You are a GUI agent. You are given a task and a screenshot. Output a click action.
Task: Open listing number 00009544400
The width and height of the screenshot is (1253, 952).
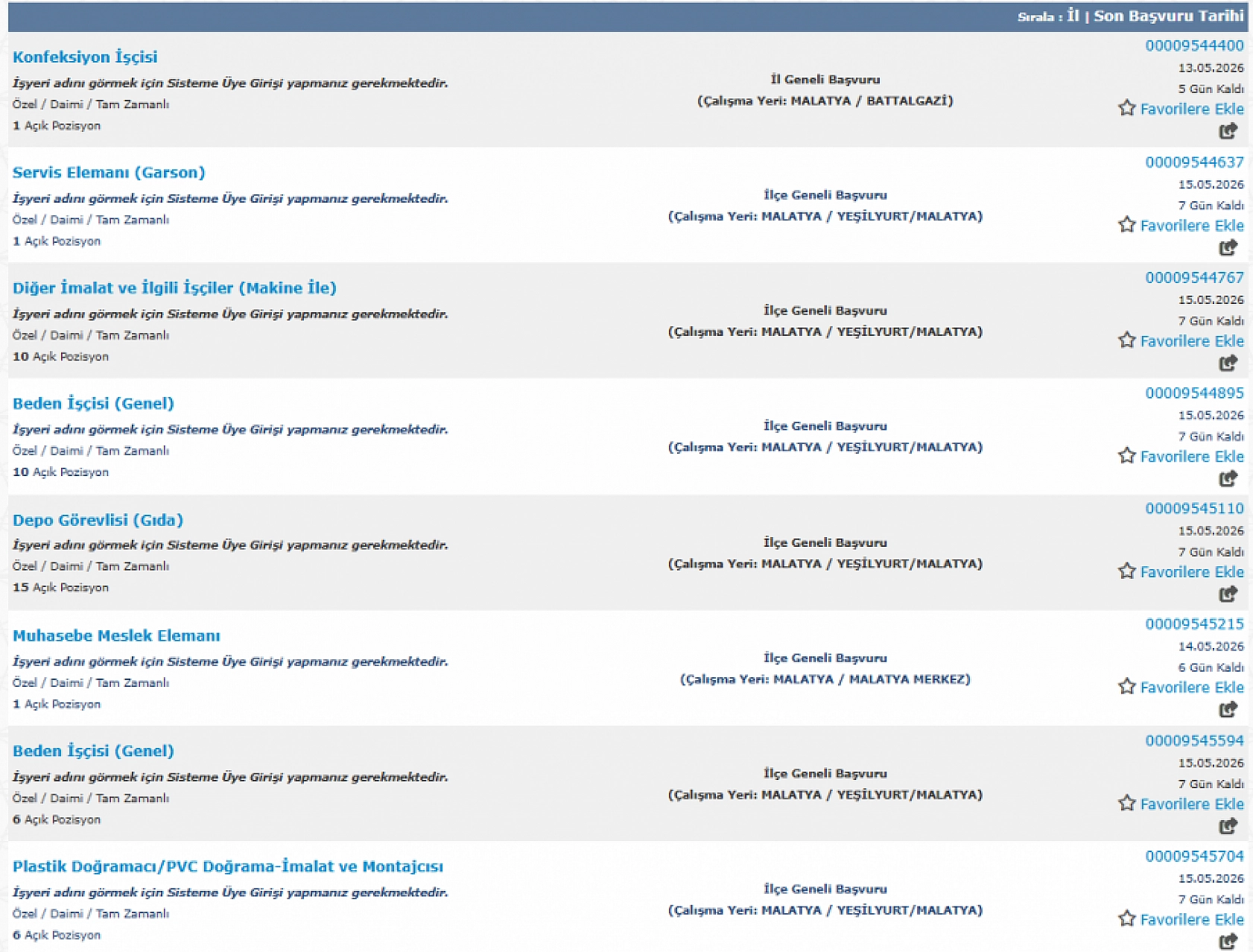point(1194,45)
